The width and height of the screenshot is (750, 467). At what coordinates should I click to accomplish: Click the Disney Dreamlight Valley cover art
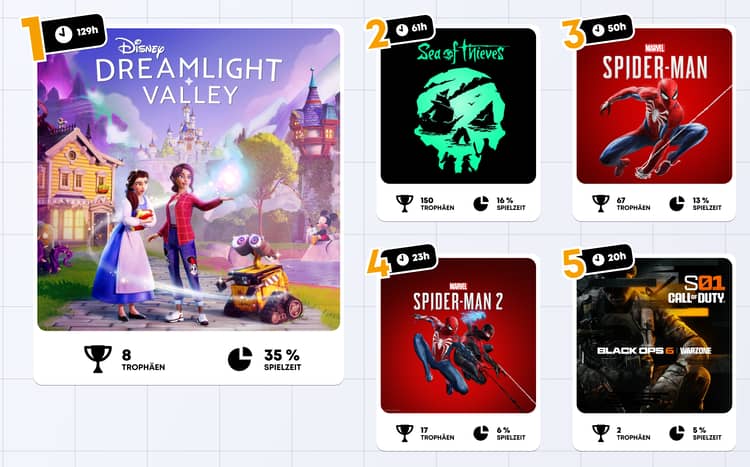(x=188, y=179)
